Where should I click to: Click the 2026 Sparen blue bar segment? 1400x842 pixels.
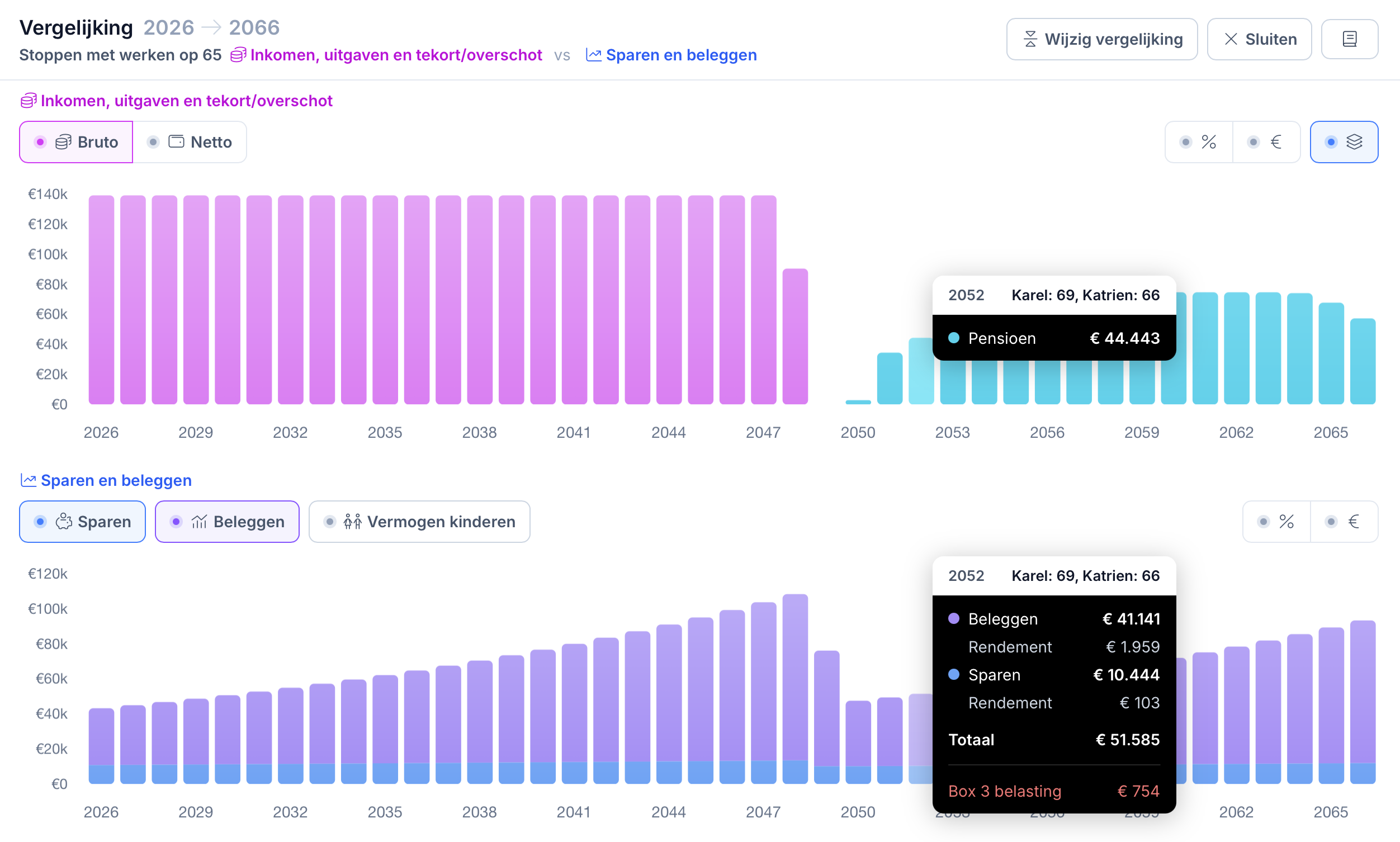pos(102,774)
